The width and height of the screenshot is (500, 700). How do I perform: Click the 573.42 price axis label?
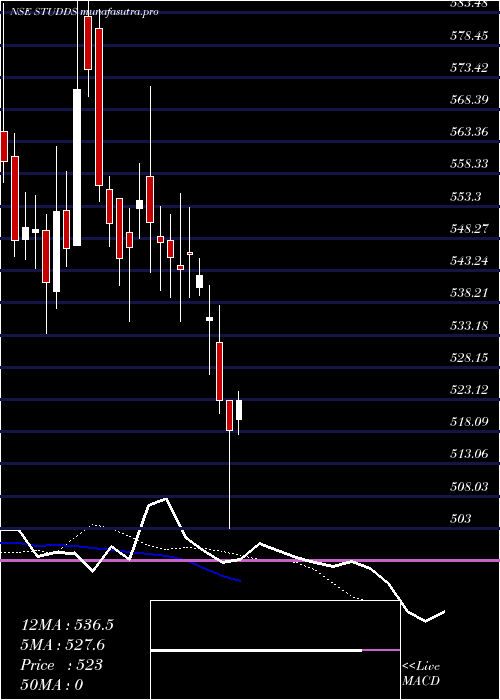[x=469, y=68]
